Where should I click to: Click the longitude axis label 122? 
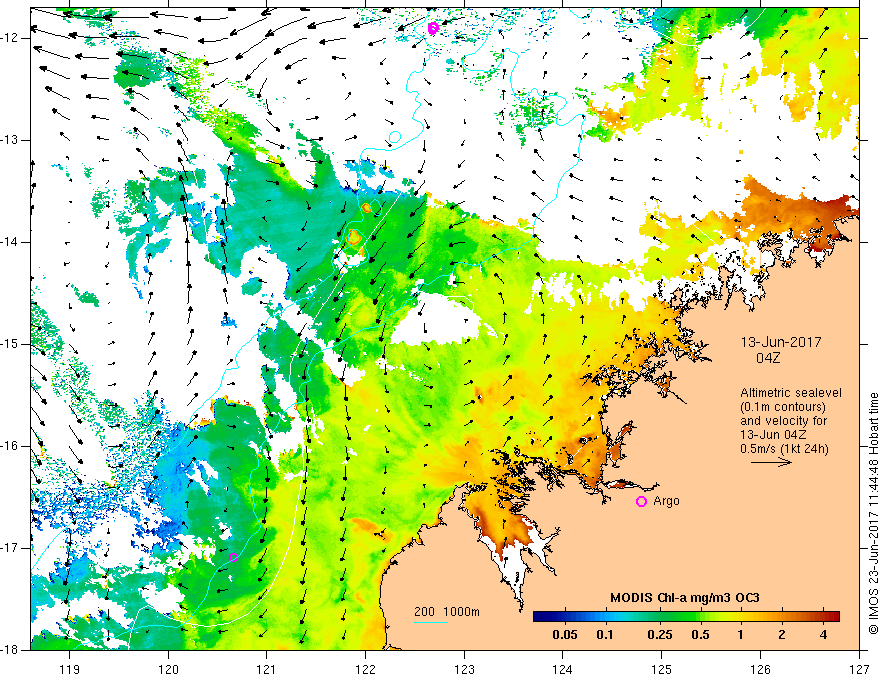tap(365, 669)
